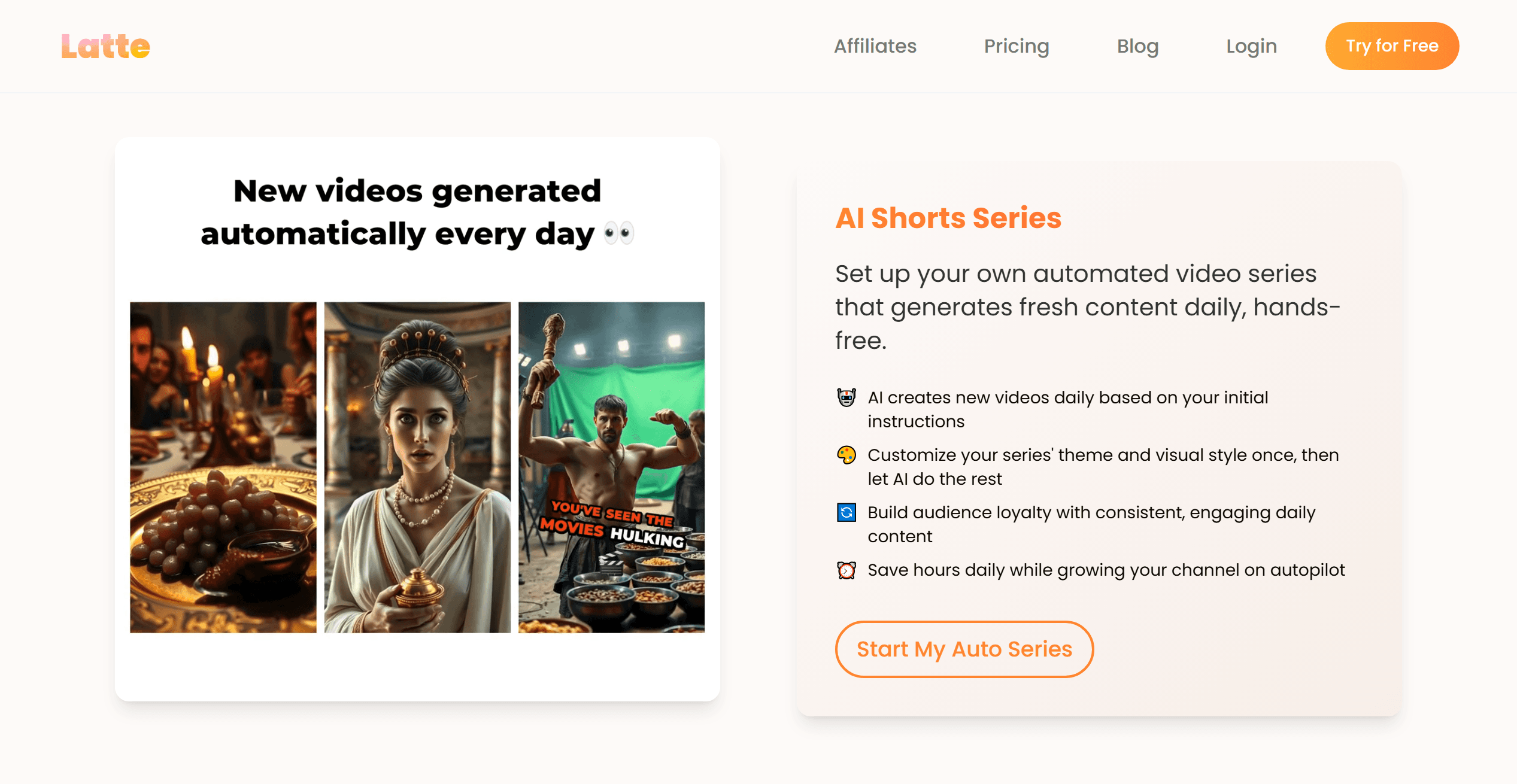Screen dimensions: 1517x784
Task: Click the New videos generated headline
Action: 417,212
